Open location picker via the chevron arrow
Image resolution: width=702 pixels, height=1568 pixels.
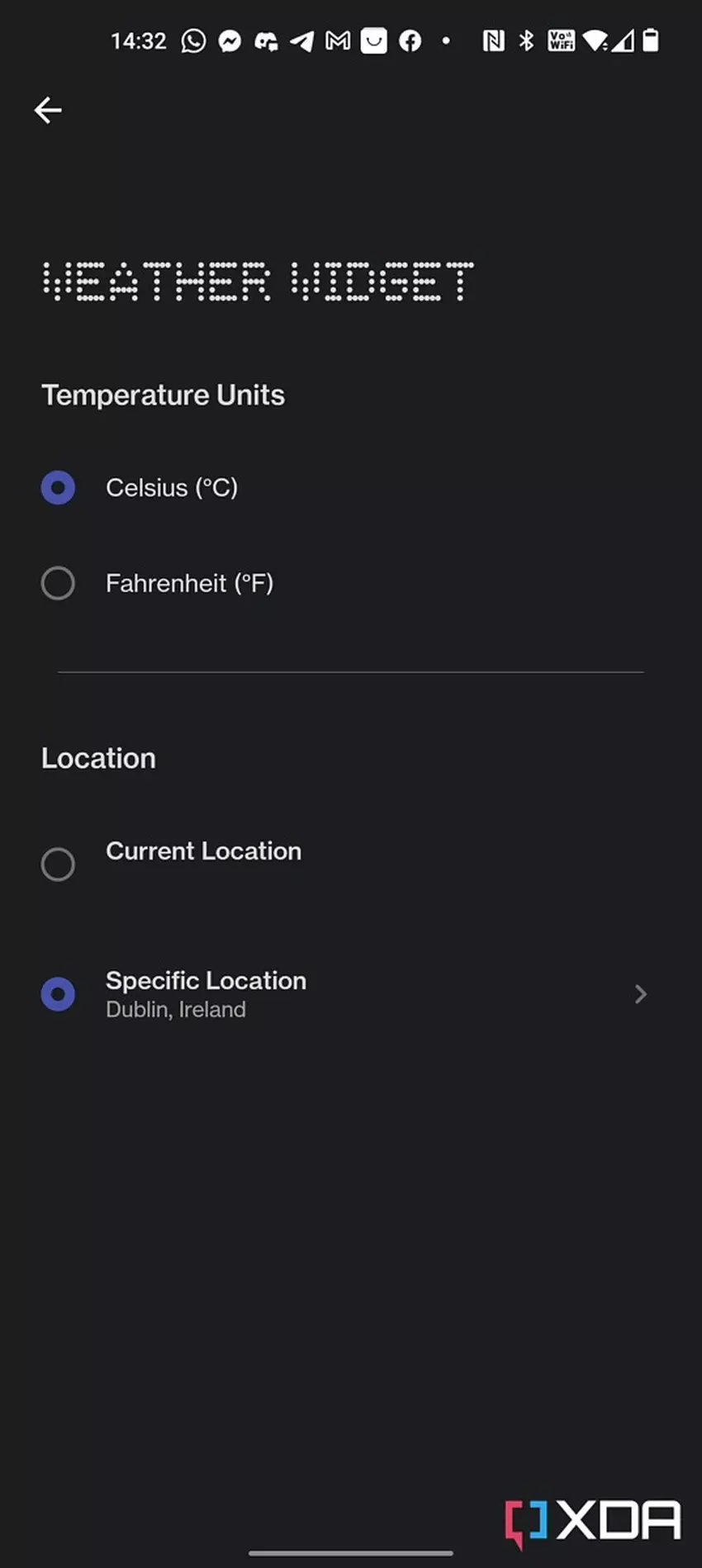coord(640,994)
